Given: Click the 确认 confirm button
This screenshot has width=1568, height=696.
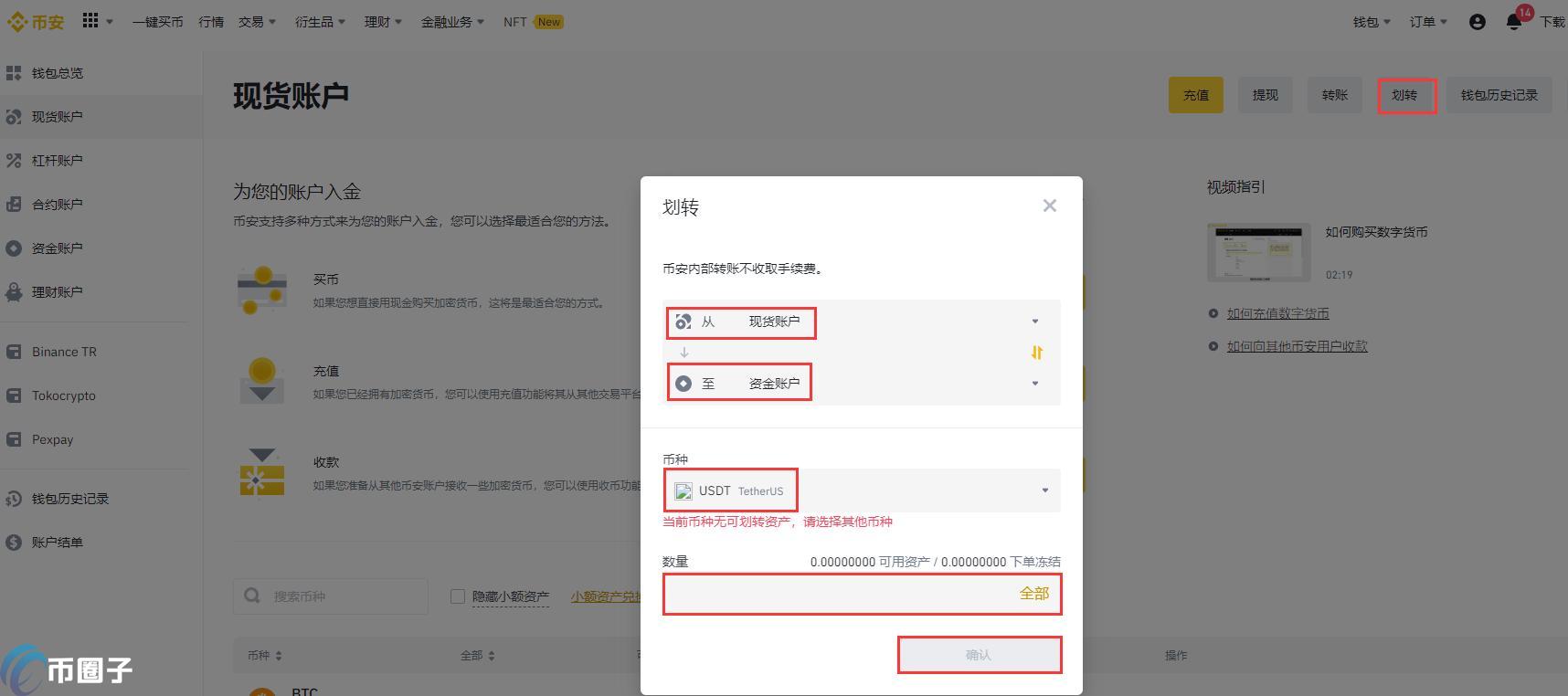Looking at the screenshot, I should tap(979, 655).
